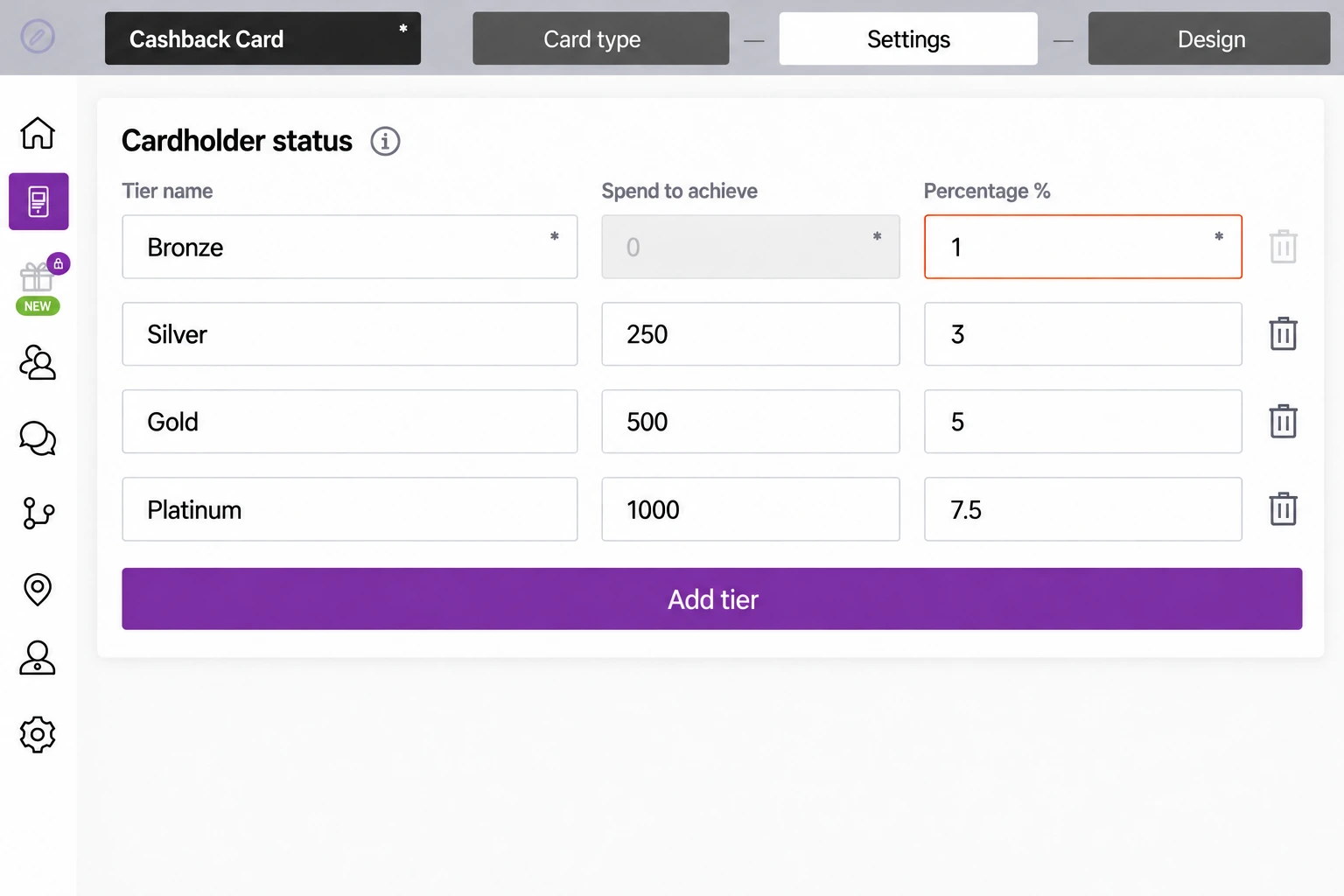Delete the Bronze tier with its trash icon
This screenshot has height=896, width=1344.
point(1283,247)
